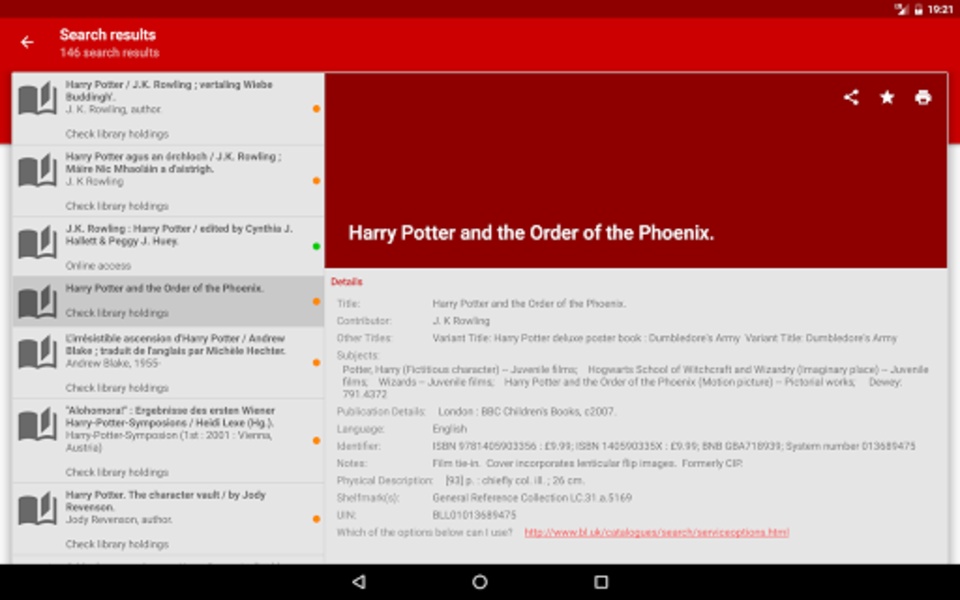Check library holdings for "Alohomora!" symposium
Image resolution: width=960 pixels, height=600 pixels.
[117, 473]
